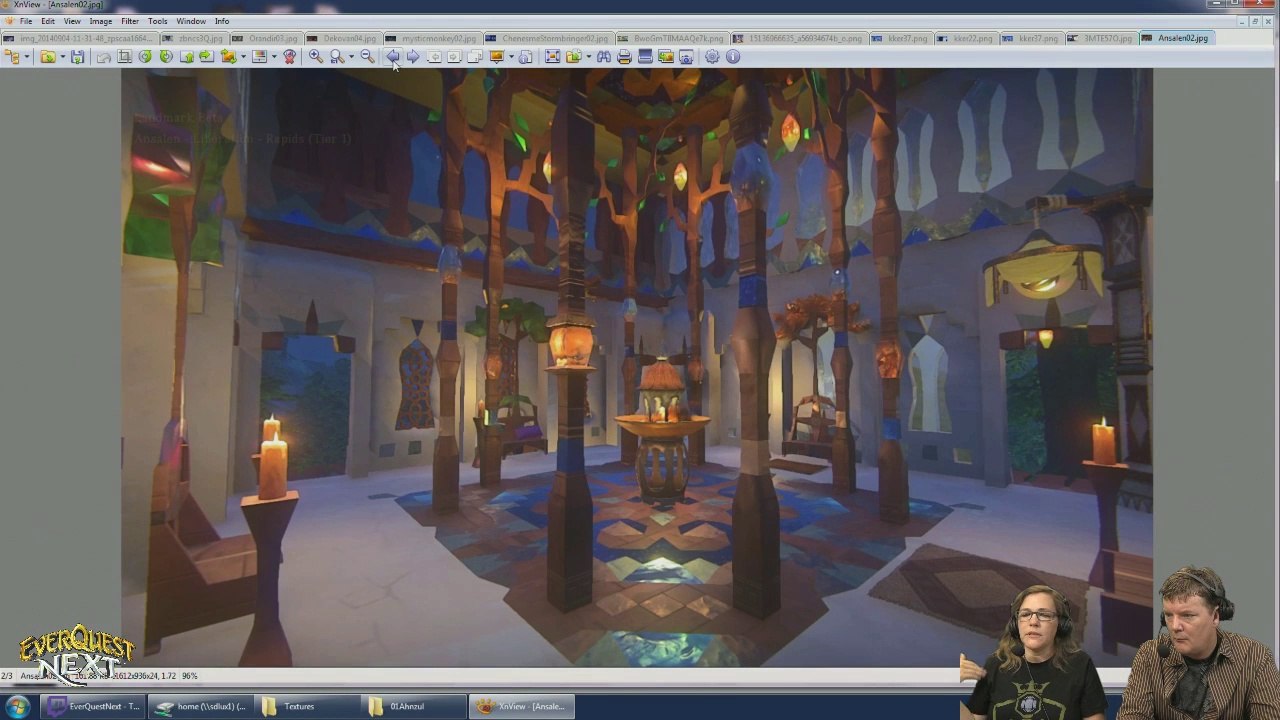Show image info with blue i icon
The width and height of the screenshot is (1280, 720).
(x=733, y=57)
